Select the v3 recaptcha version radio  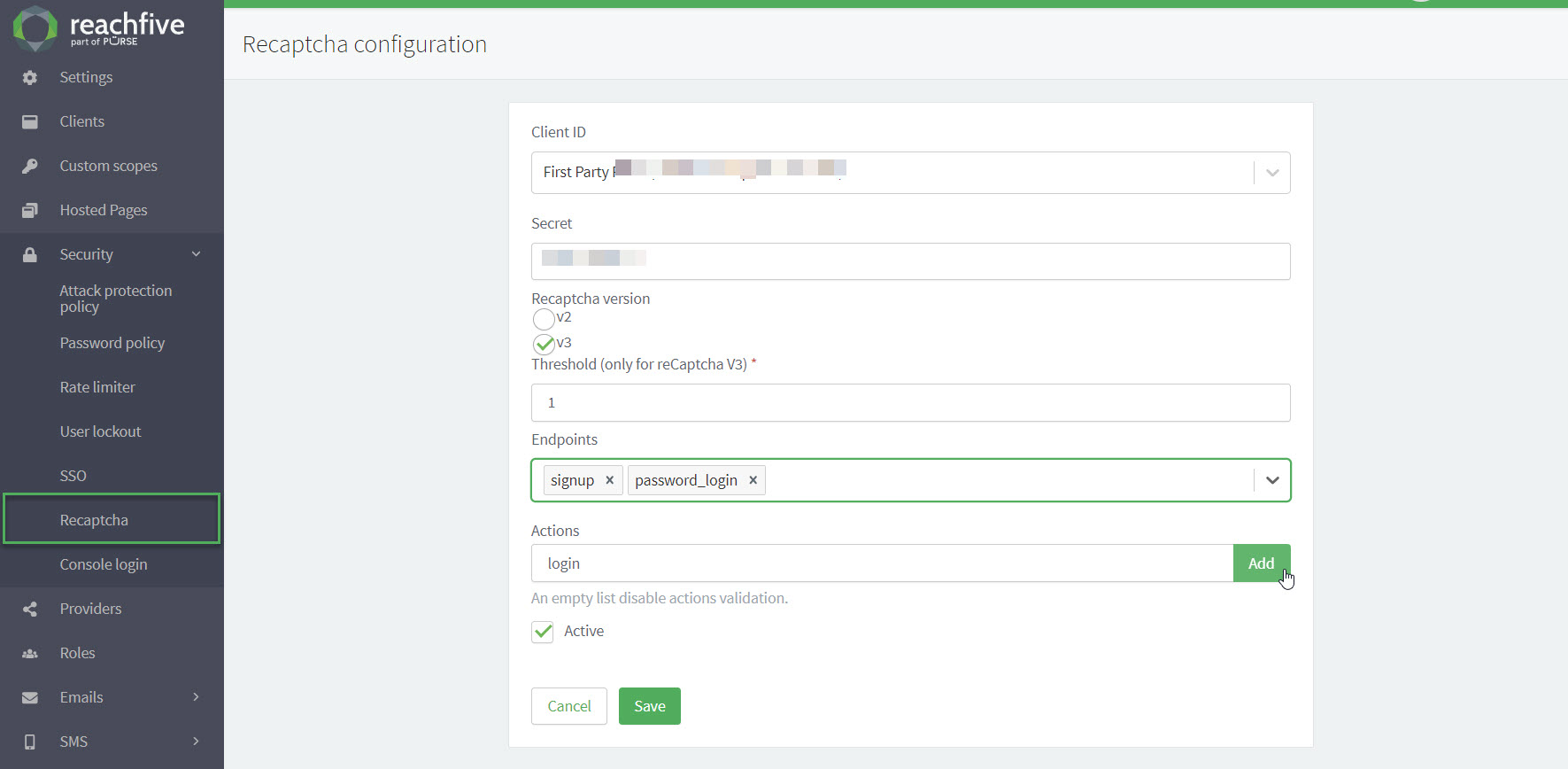(544, 344)
